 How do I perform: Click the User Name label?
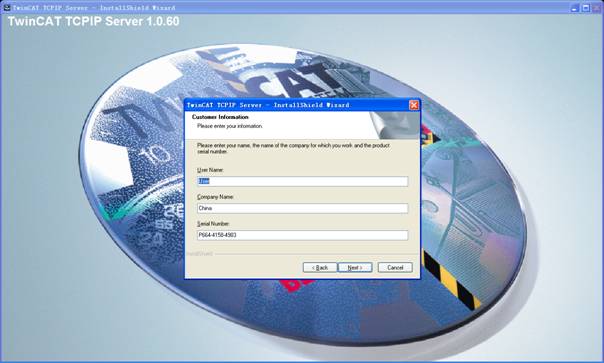210,170
